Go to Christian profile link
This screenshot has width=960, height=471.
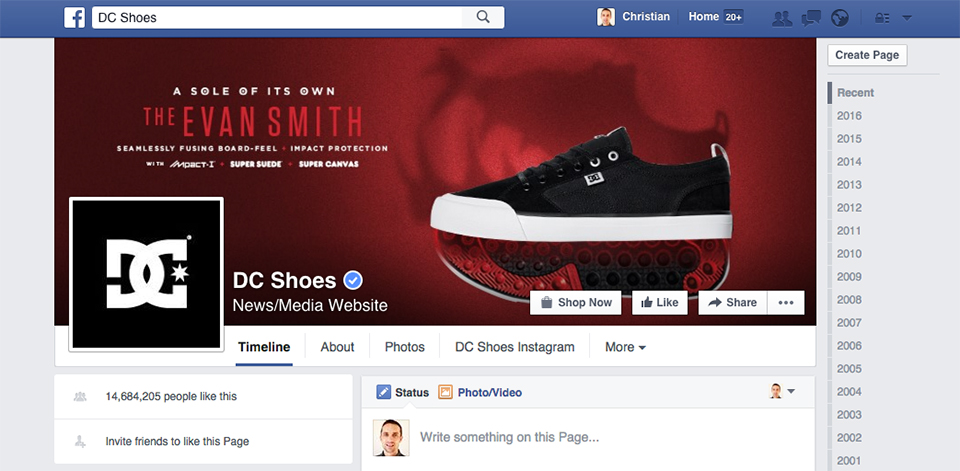(x=646, y=17)
